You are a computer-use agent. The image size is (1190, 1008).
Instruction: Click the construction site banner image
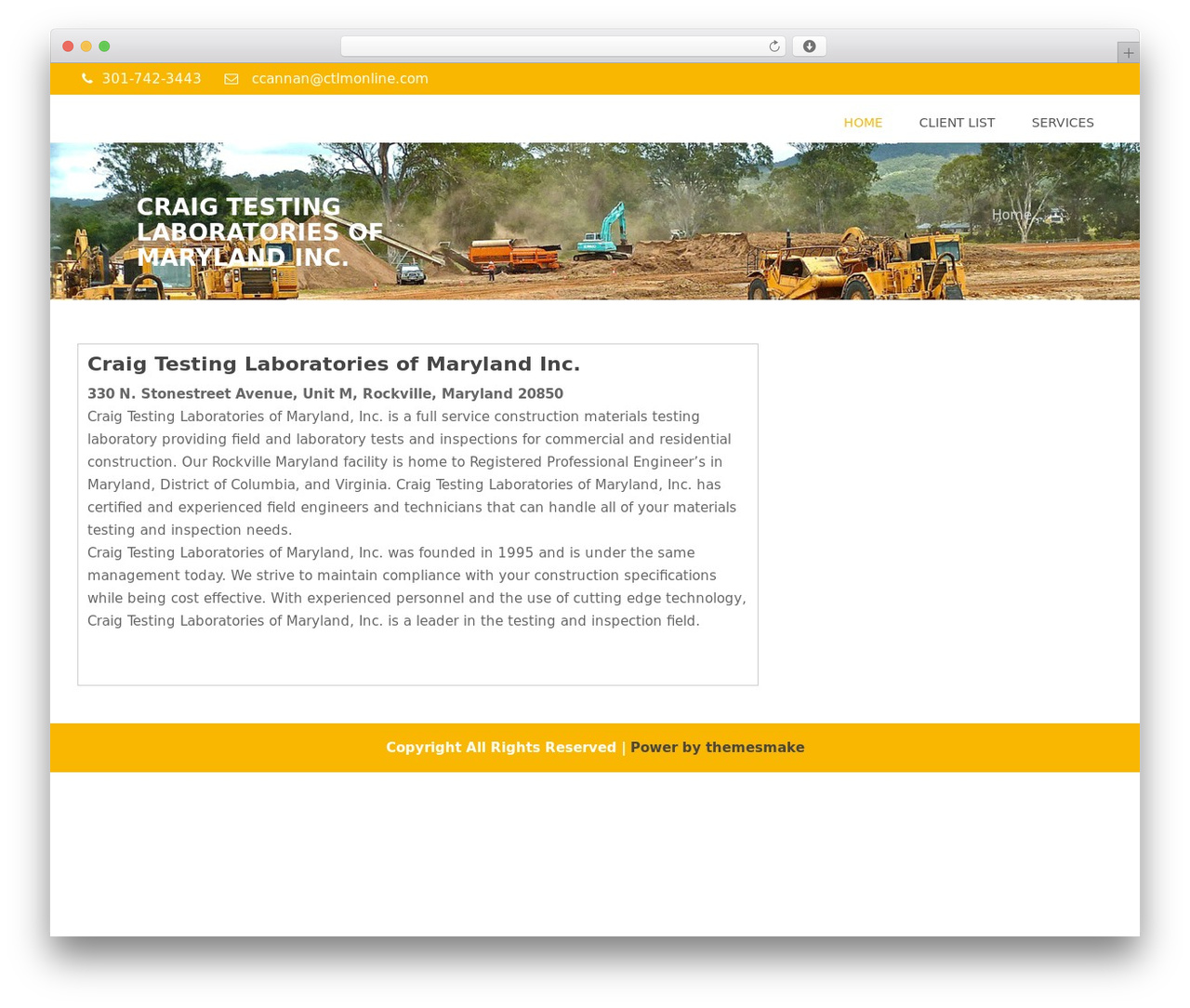(595, 221)
